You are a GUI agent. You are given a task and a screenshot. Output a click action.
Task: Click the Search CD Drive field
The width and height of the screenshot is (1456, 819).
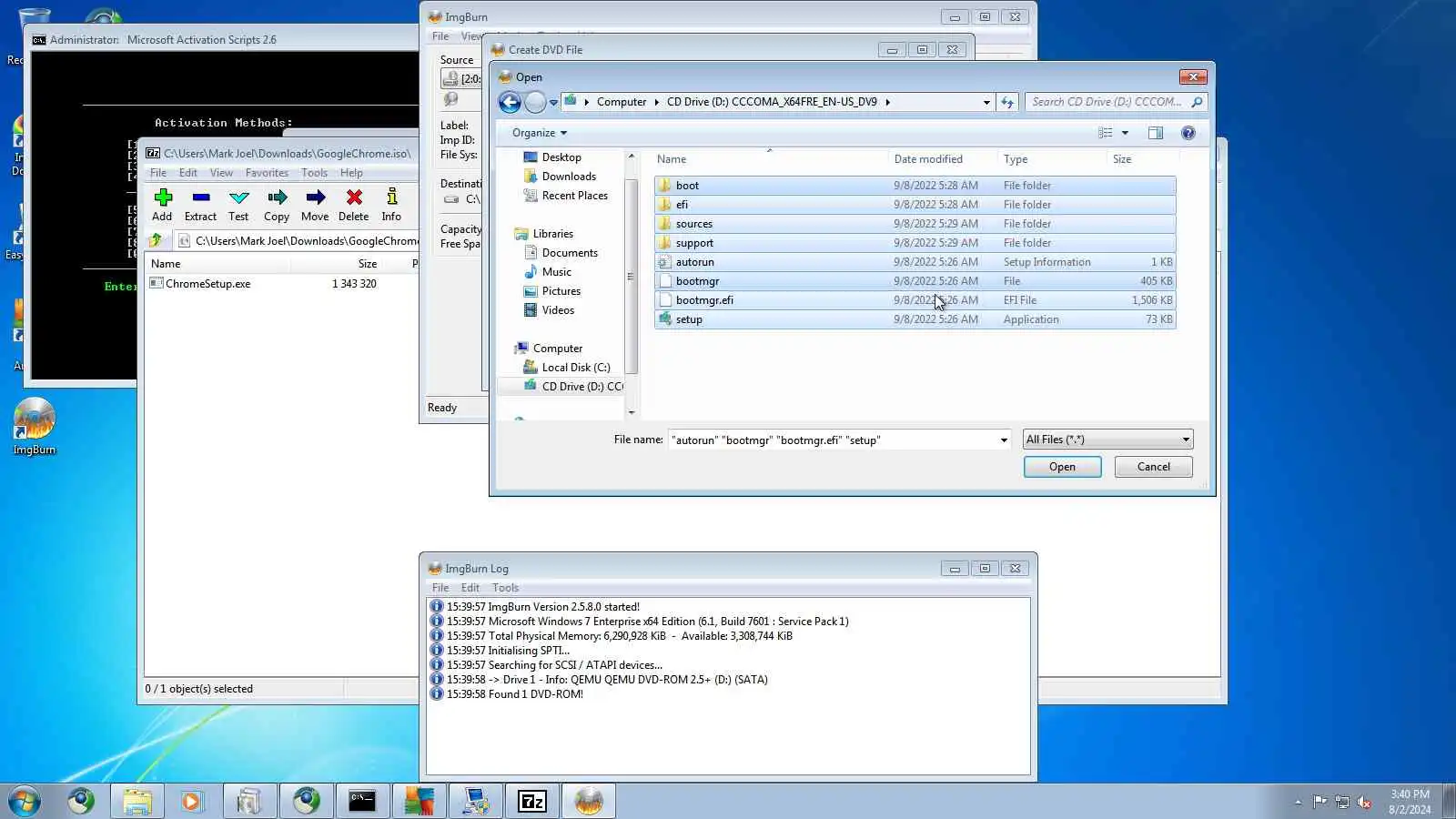(1107, 102)
